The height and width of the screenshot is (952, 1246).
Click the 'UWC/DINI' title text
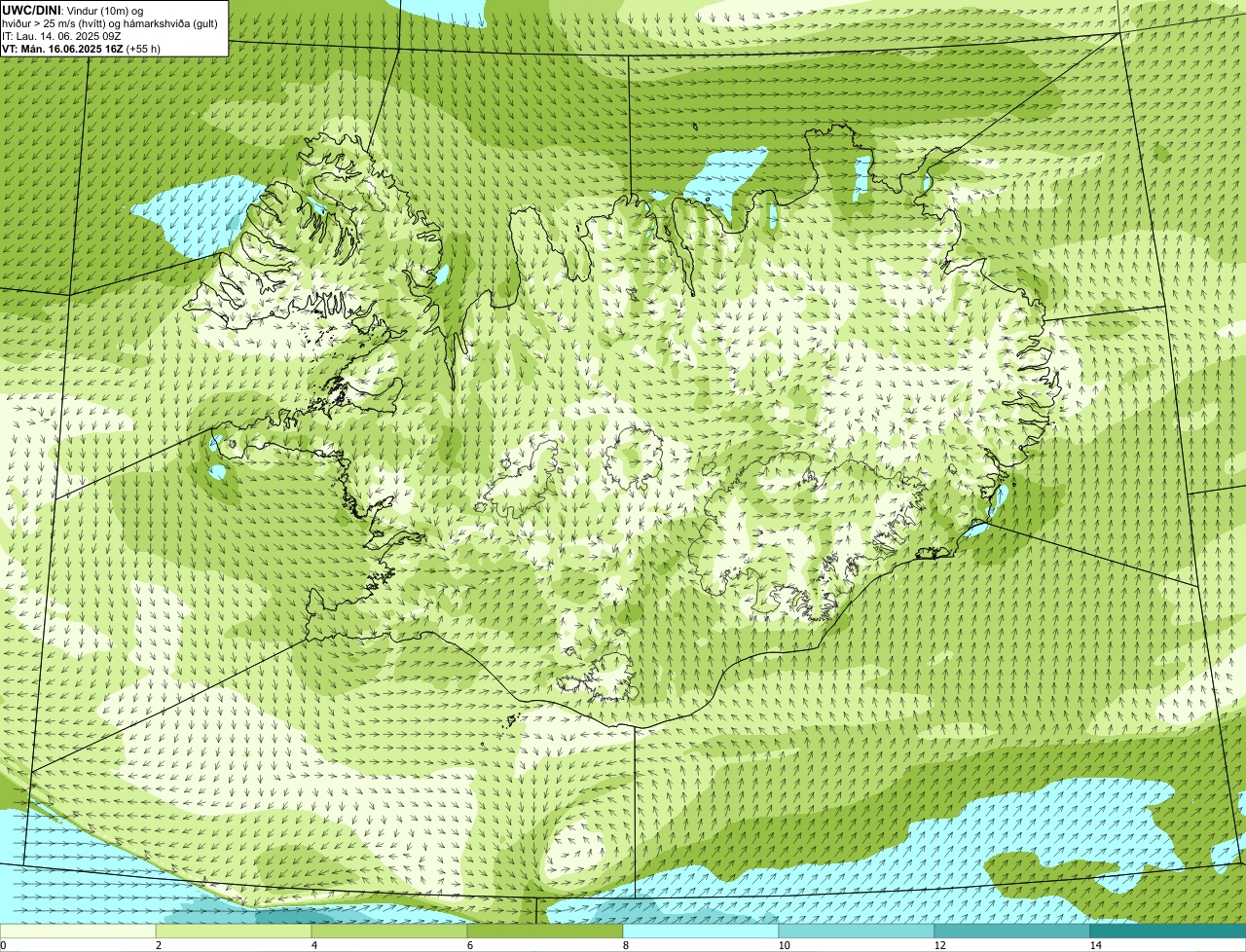tap(32, 11)
